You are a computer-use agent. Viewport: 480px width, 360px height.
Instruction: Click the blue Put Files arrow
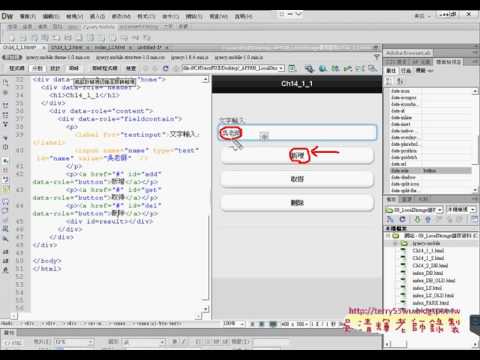428,219
